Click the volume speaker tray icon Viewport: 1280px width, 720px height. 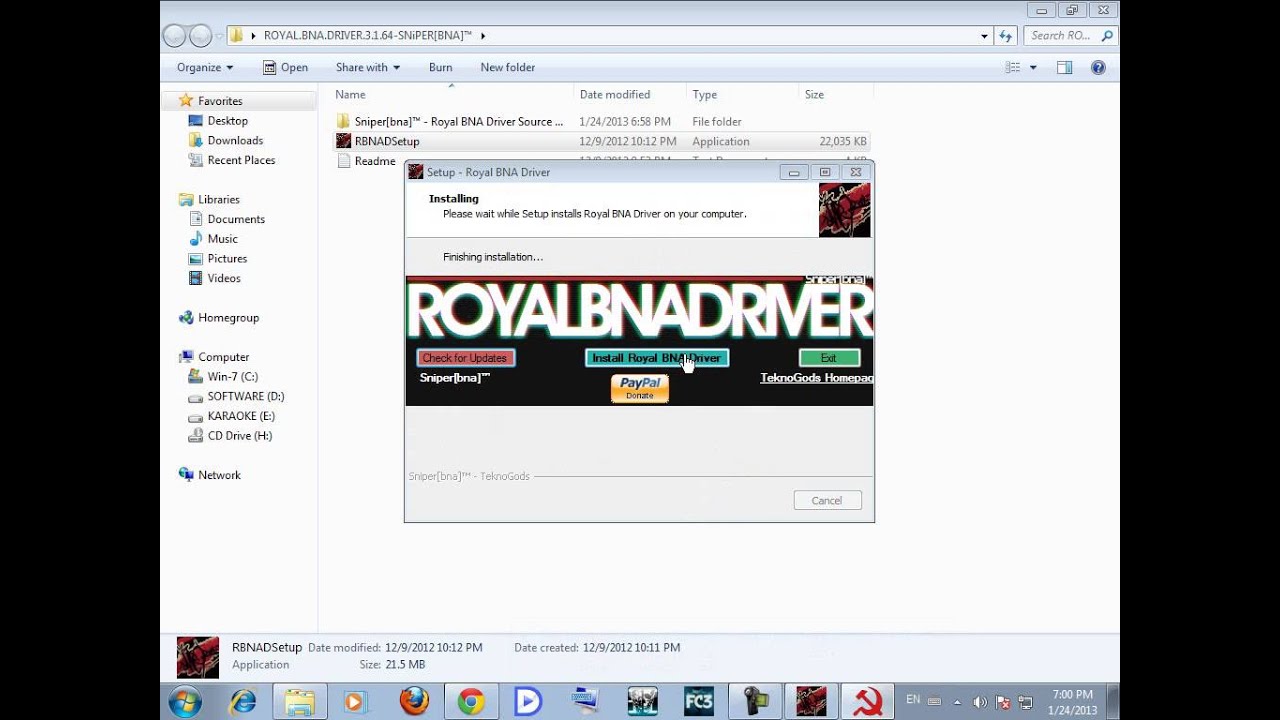(980, 703)
